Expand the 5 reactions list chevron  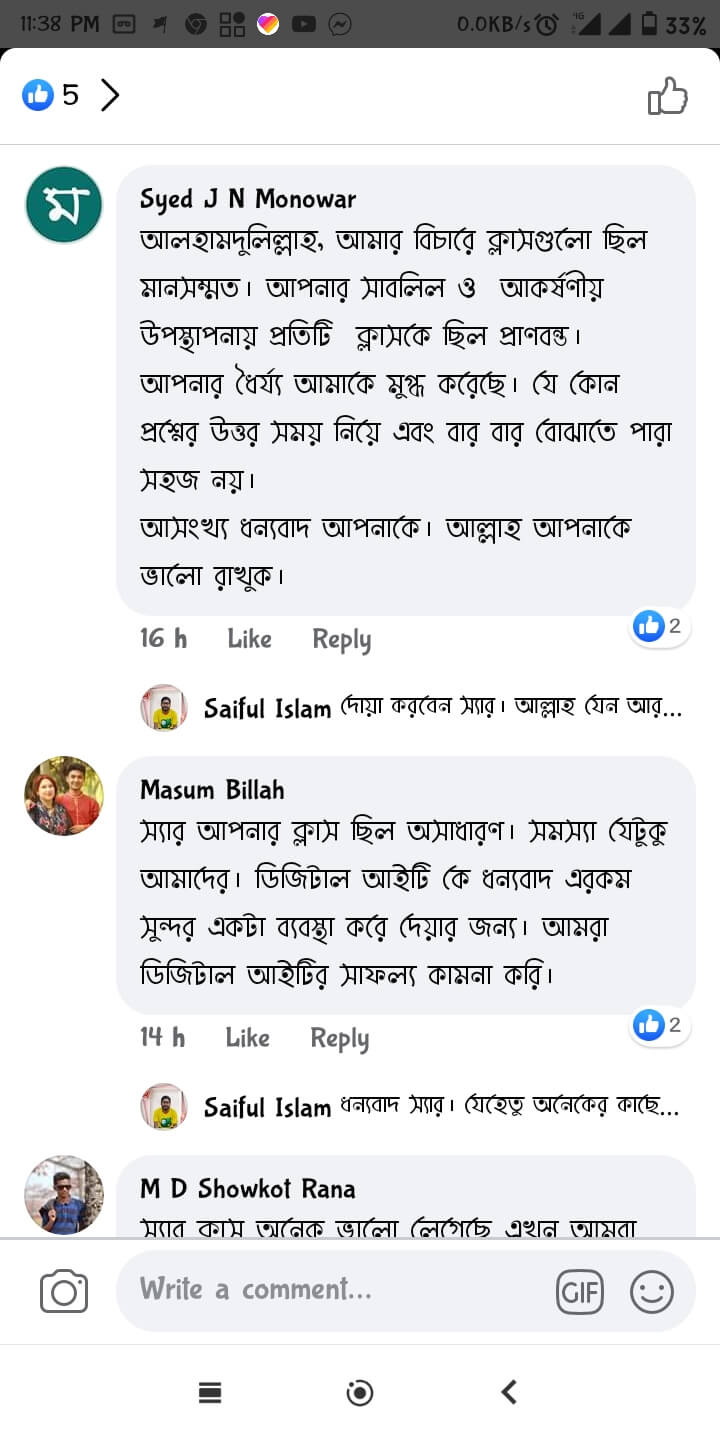coord(110,96)
